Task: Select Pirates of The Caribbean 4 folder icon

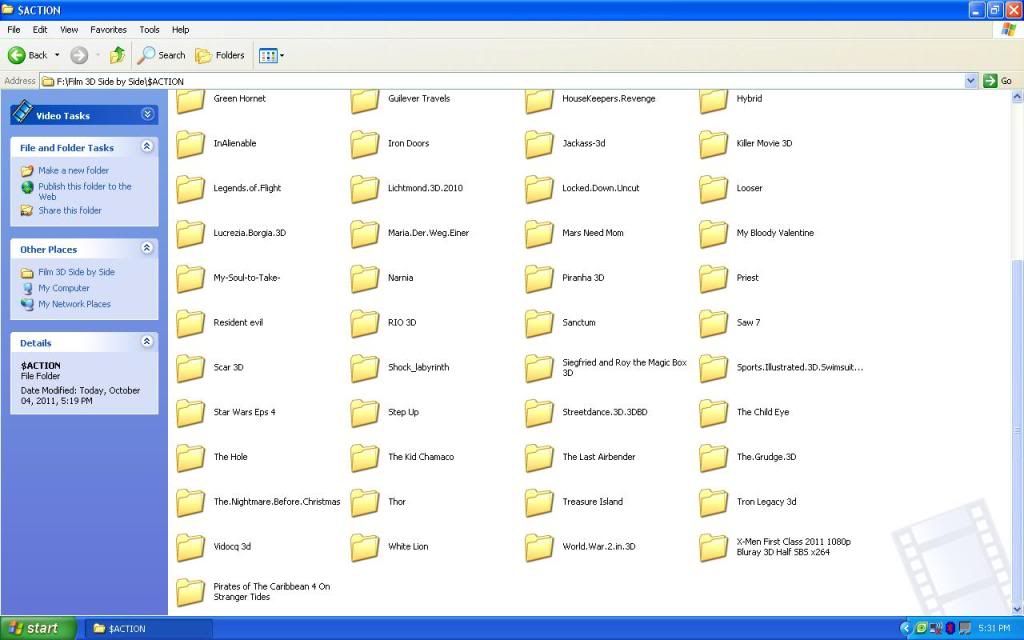Action: pos(191,592)
